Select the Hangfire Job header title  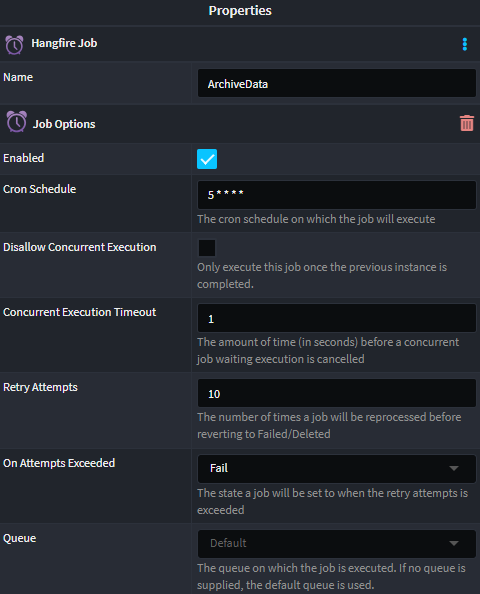[64, 43]
